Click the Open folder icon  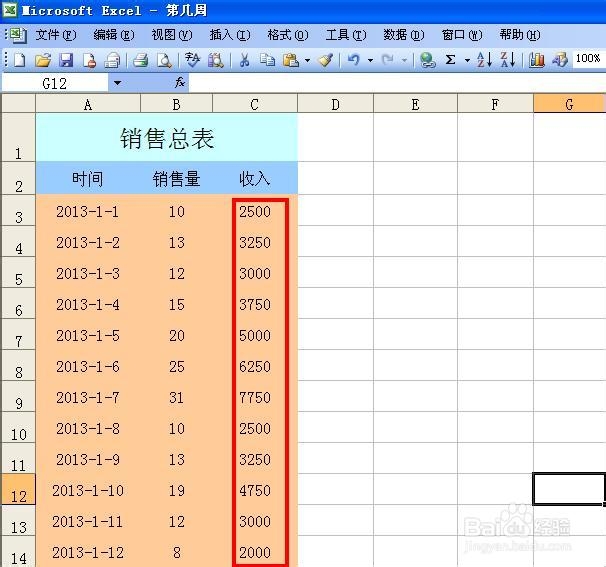pyautogui.click(x=43, y=60)
